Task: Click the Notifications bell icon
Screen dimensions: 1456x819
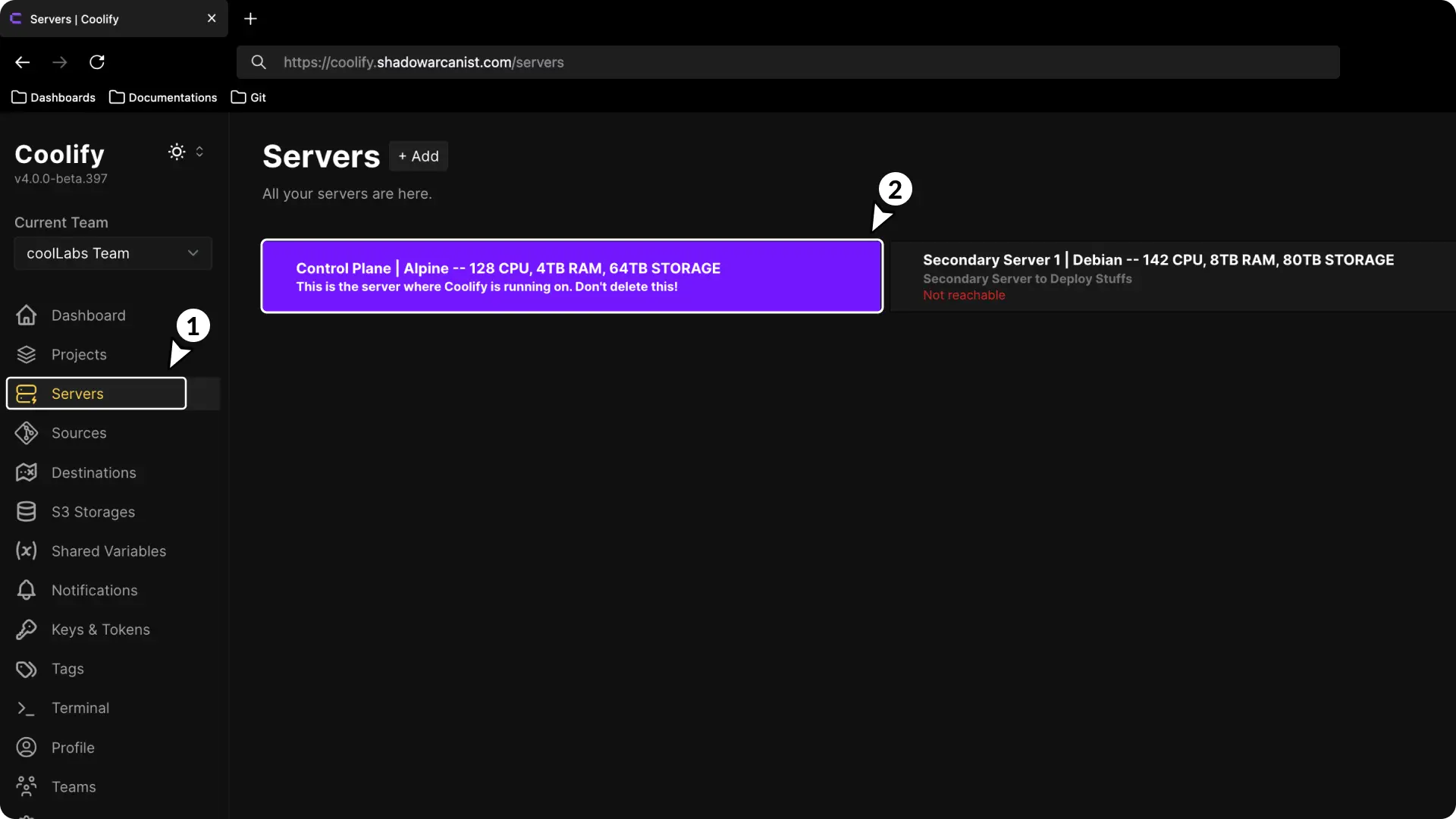Action: (x=27, y=590)
